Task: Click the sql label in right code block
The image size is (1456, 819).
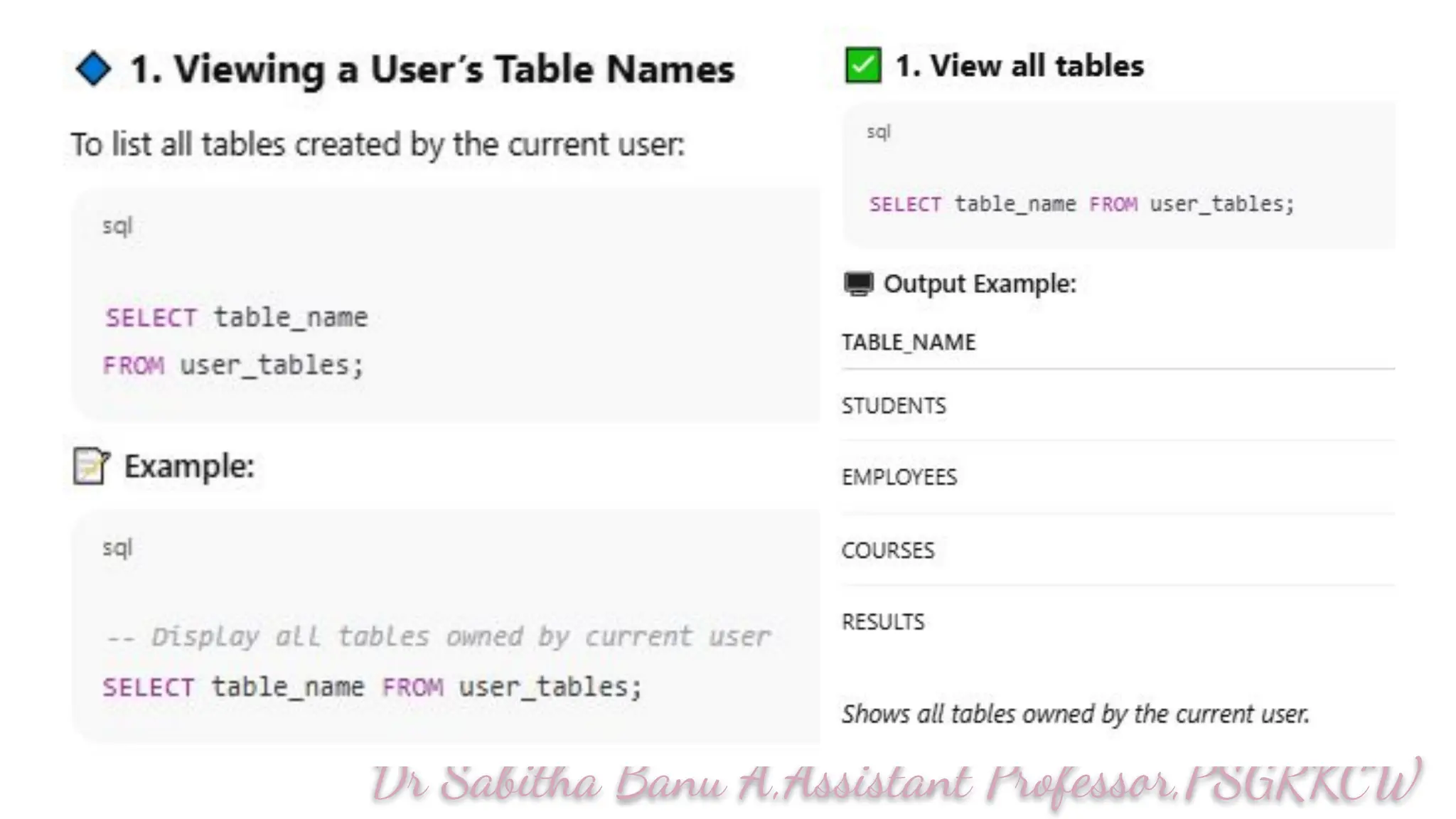Action: pyautogui.click(x=879, y=132)
